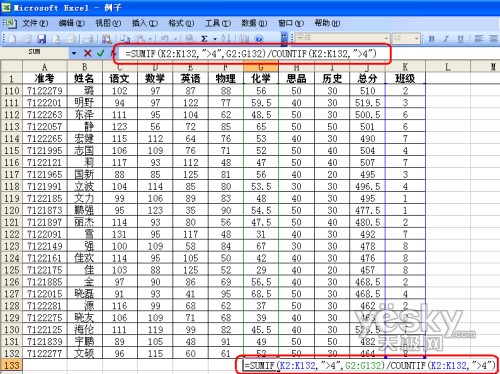Viewport: 500px width, 374px height.
Task: Click the 物理 header cell
Action: [226, 78]
